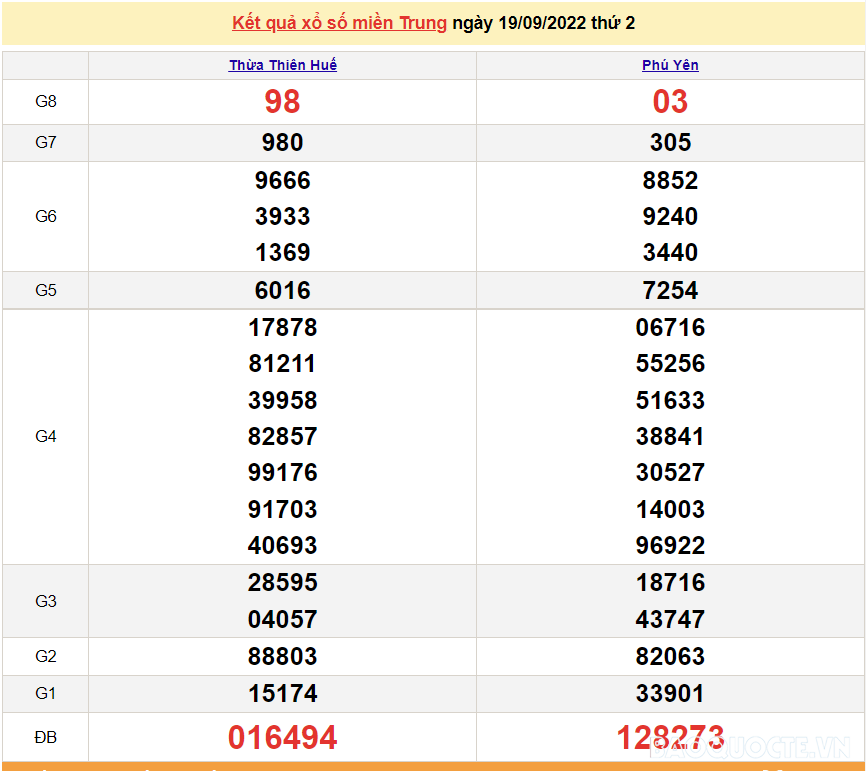Click the red G8 result 03

tap(670, 101)
